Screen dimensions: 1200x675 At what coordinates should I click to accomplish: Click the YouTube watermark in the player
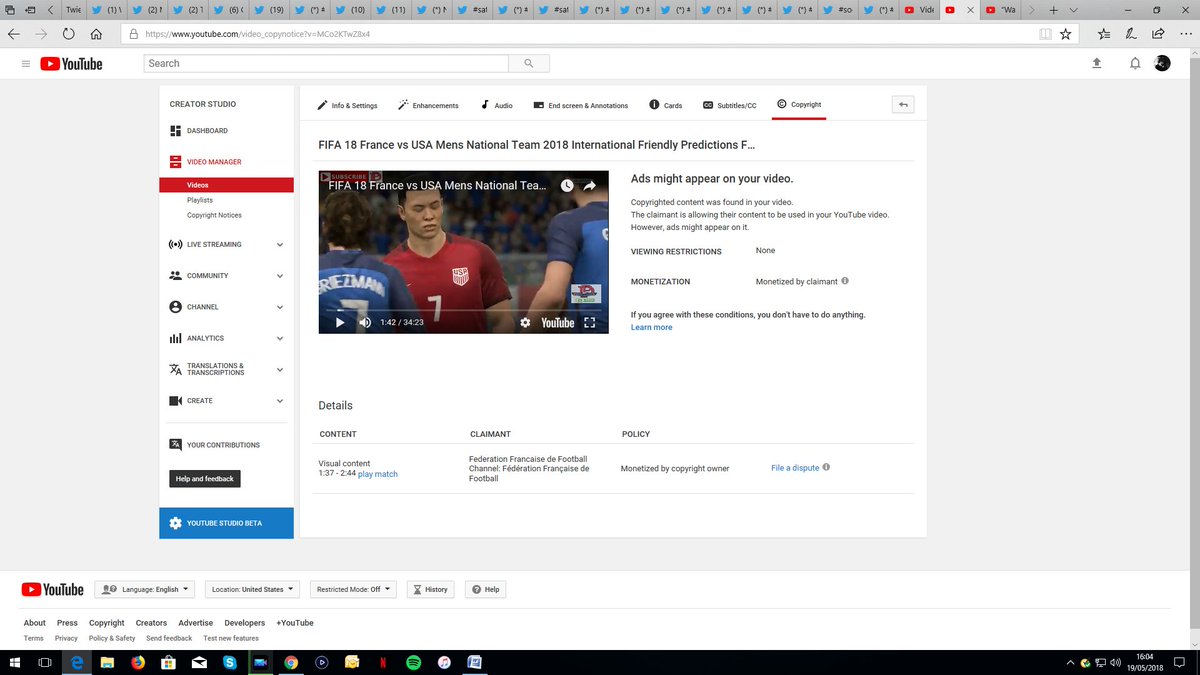pyautogui.click(x=558, y=322)
